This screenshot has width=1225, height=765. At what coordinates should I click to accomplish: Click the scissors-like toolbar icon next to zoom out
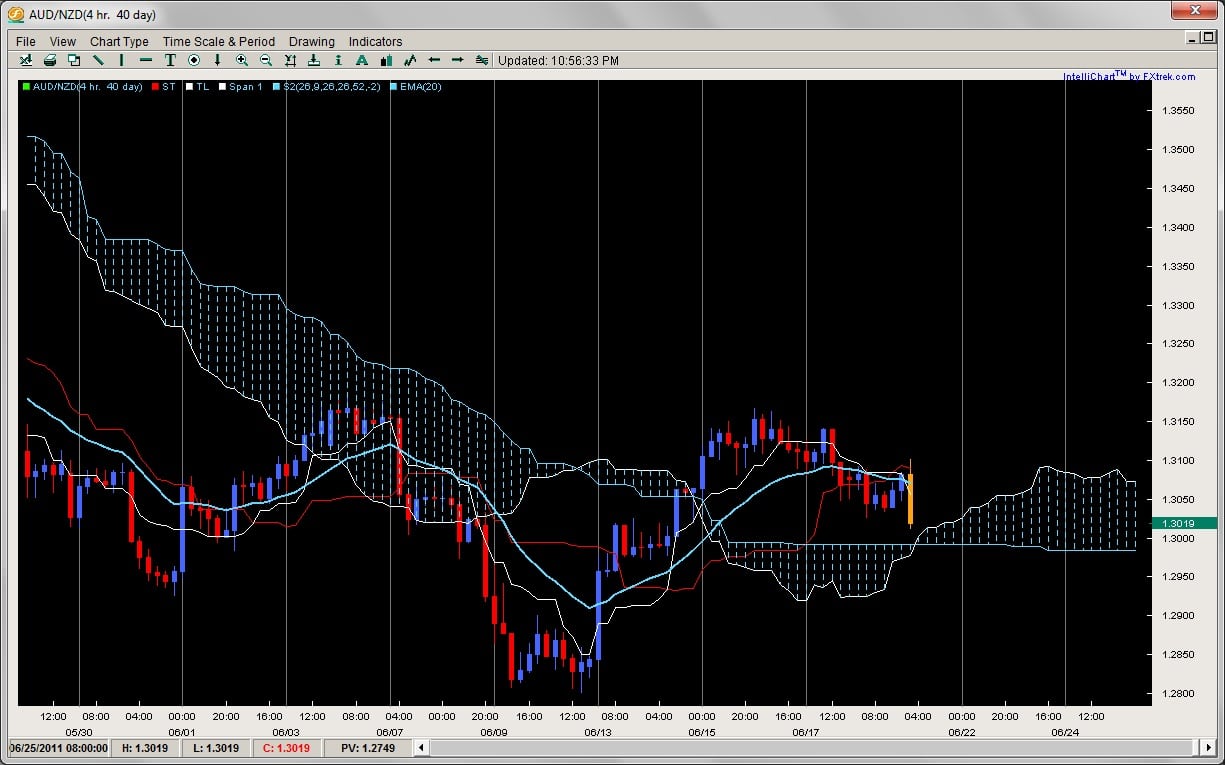point(290,60)
